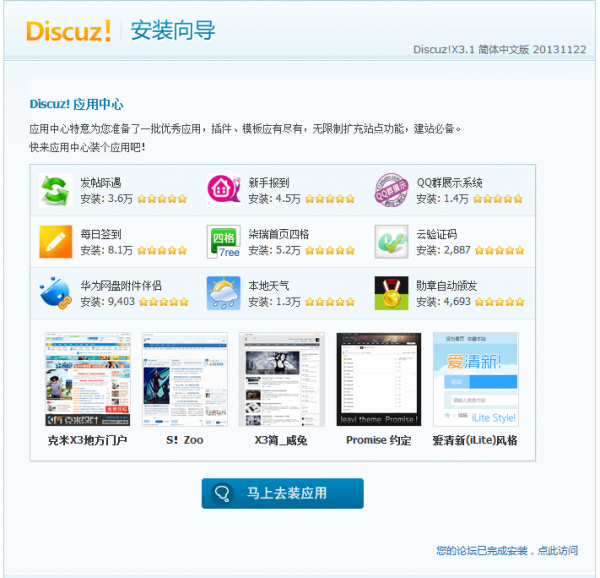This screenshot has height=578, width=600.
Task: Click the QQ群展示系统 title text
Action: click(449, 183)
